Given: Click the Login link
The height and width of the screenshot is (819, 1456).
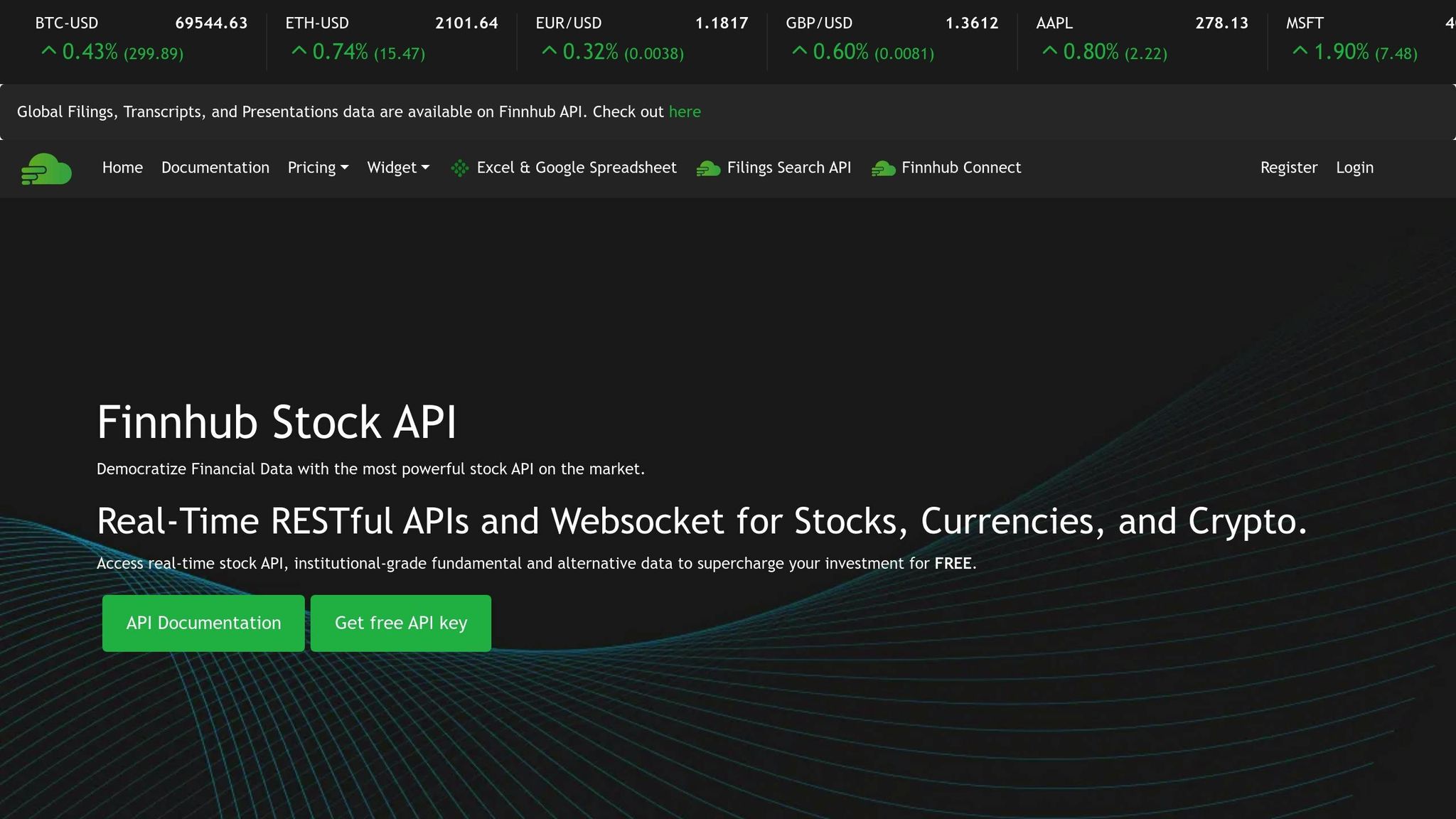Looking at the screenshot, I should [1354, 168].
